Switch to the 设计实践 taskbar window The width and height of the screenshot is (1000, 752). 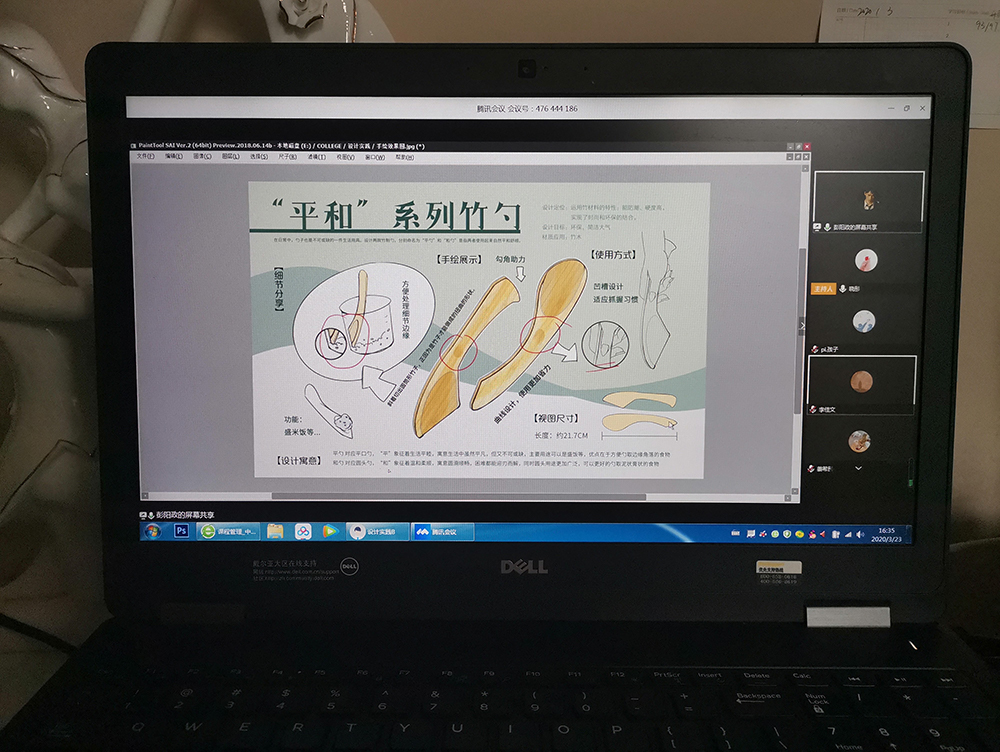click(376, 532)
